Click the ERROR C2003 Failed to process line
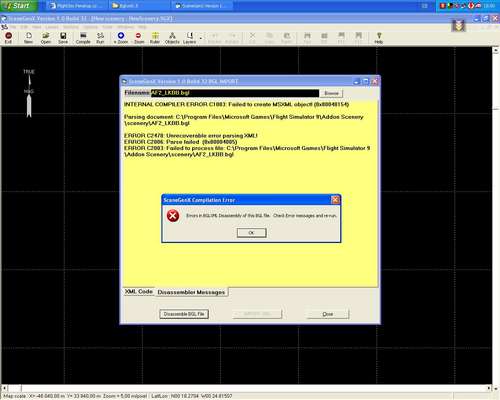 247,151
